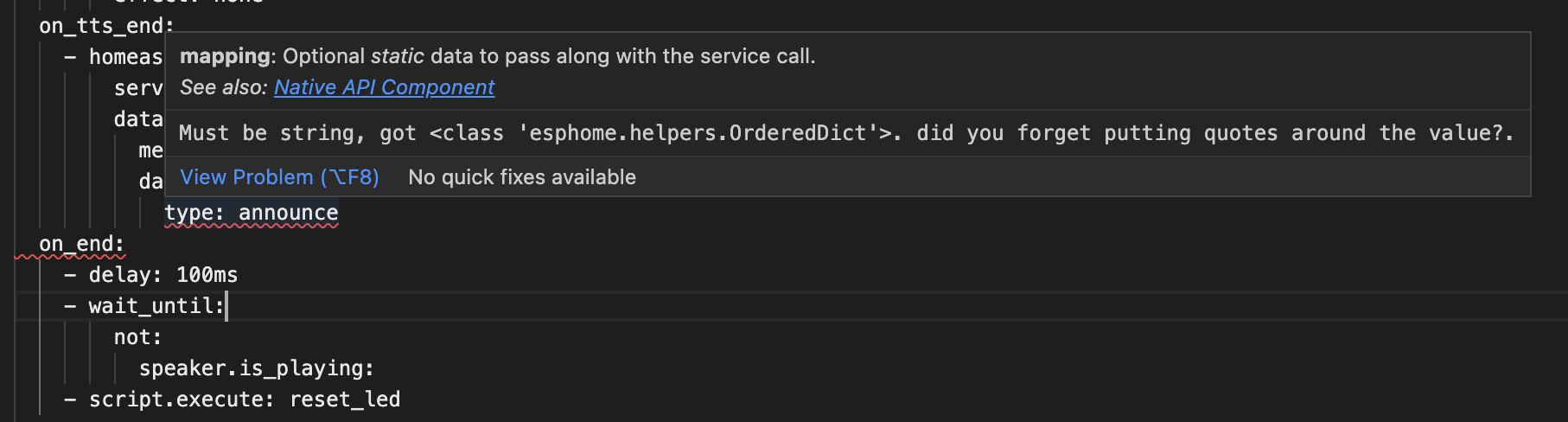Click the "delay" key
The height and width of the screenshot is (422, 1568).
click(x=124, y=275)
